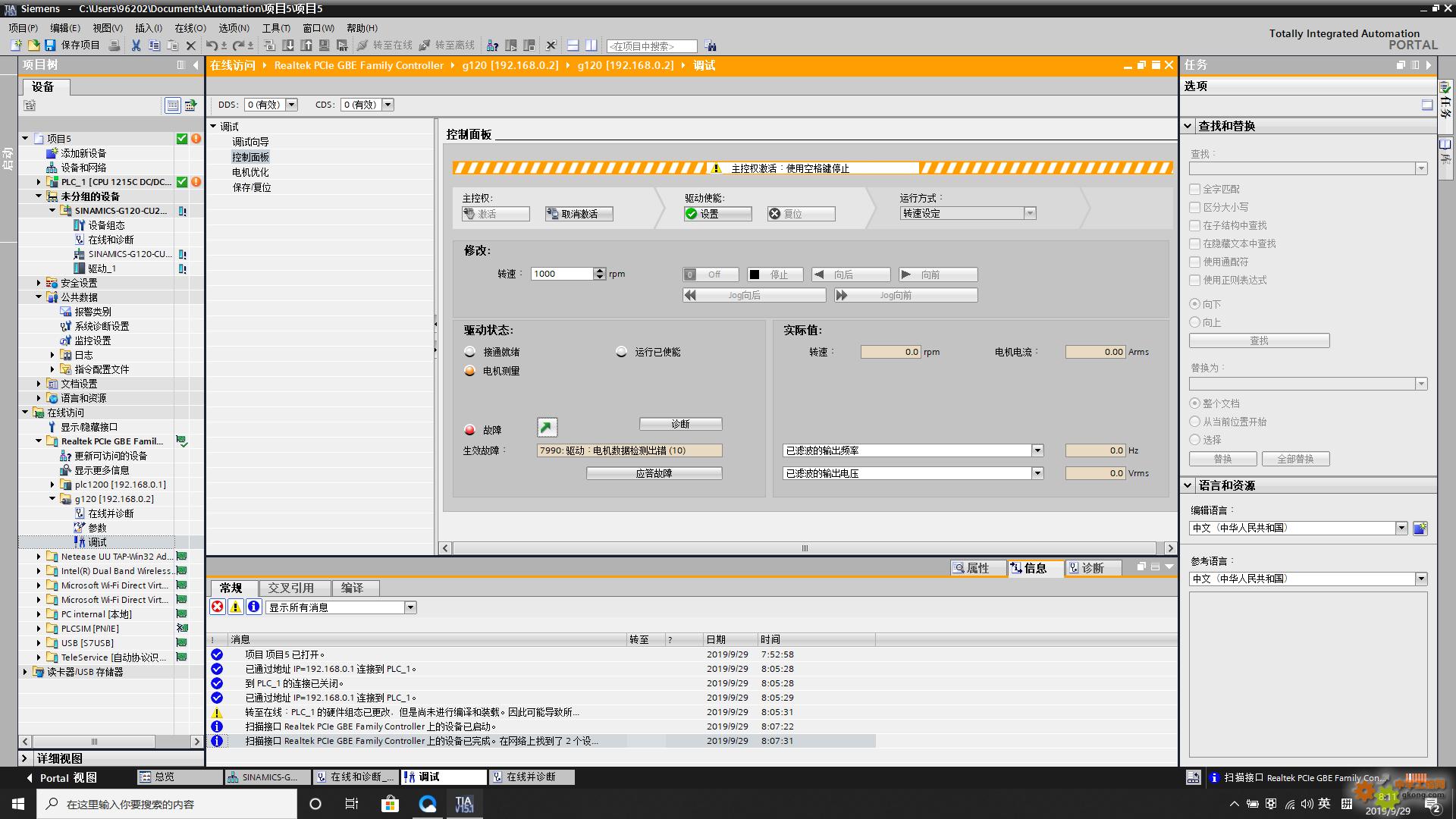The height and width of the screenshot is (819, 1456).
Task: Click speed spinner stepper arrows
Action: coord(600,274)
